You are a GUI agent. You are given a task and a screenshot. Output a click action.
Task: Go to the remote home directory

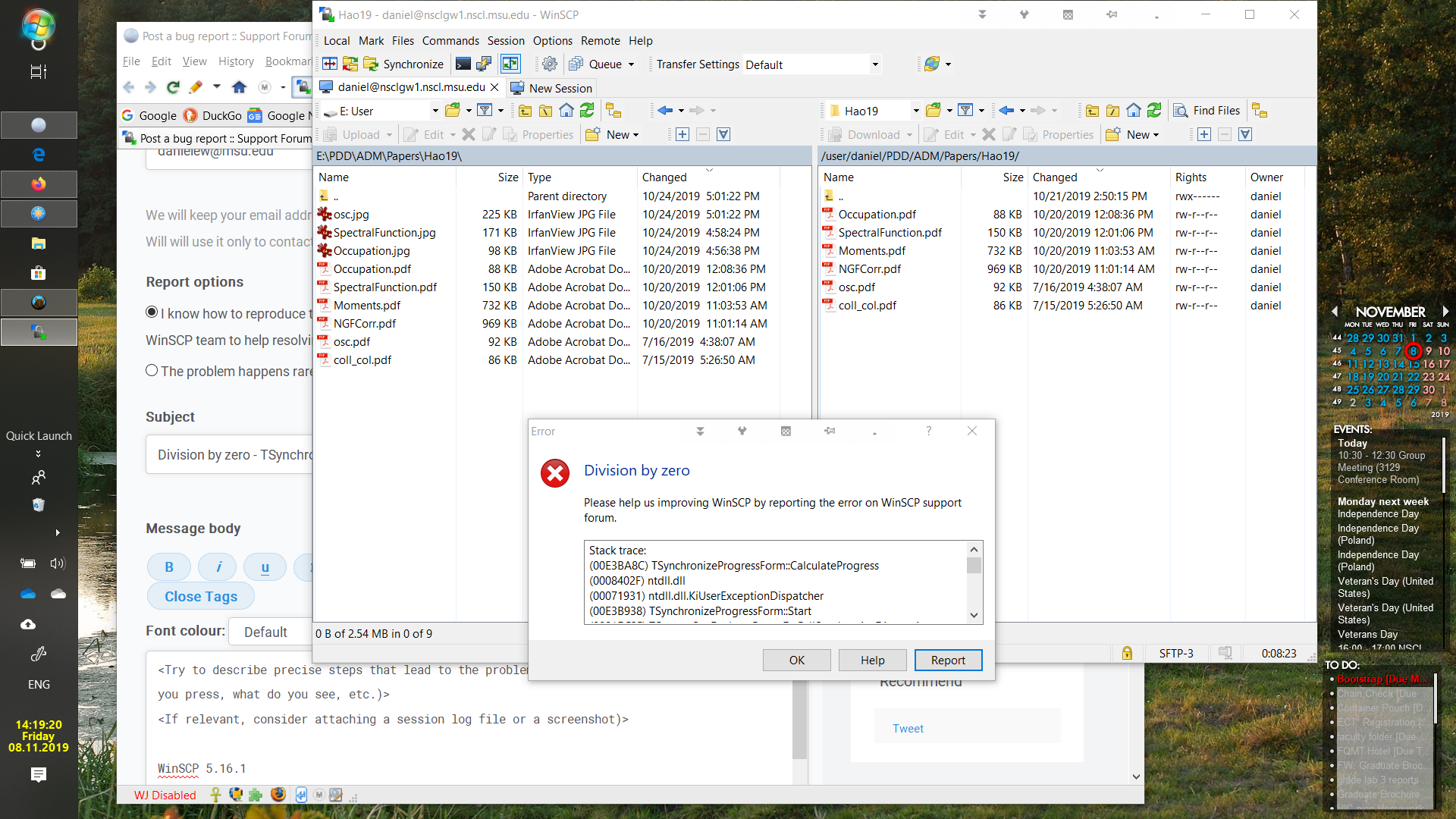pos(1133,111)
